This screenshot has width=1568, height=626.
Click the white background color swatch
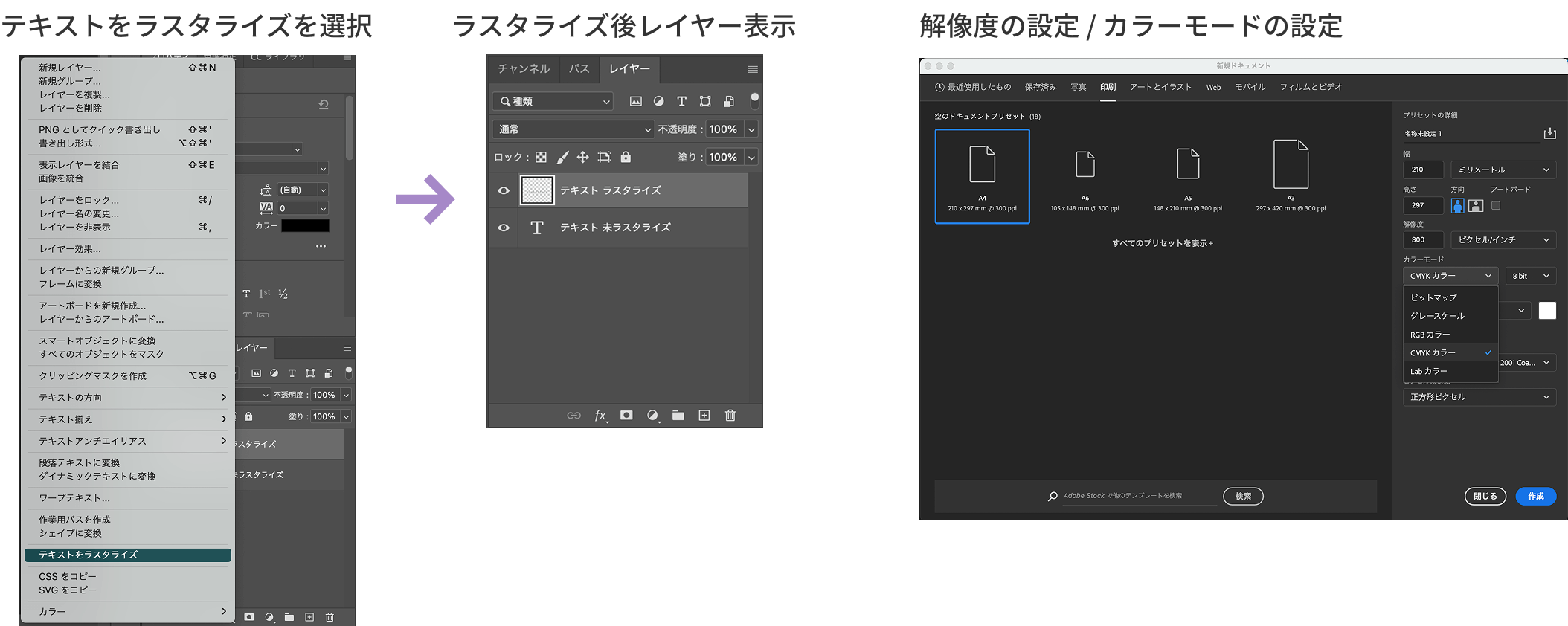1547,311
